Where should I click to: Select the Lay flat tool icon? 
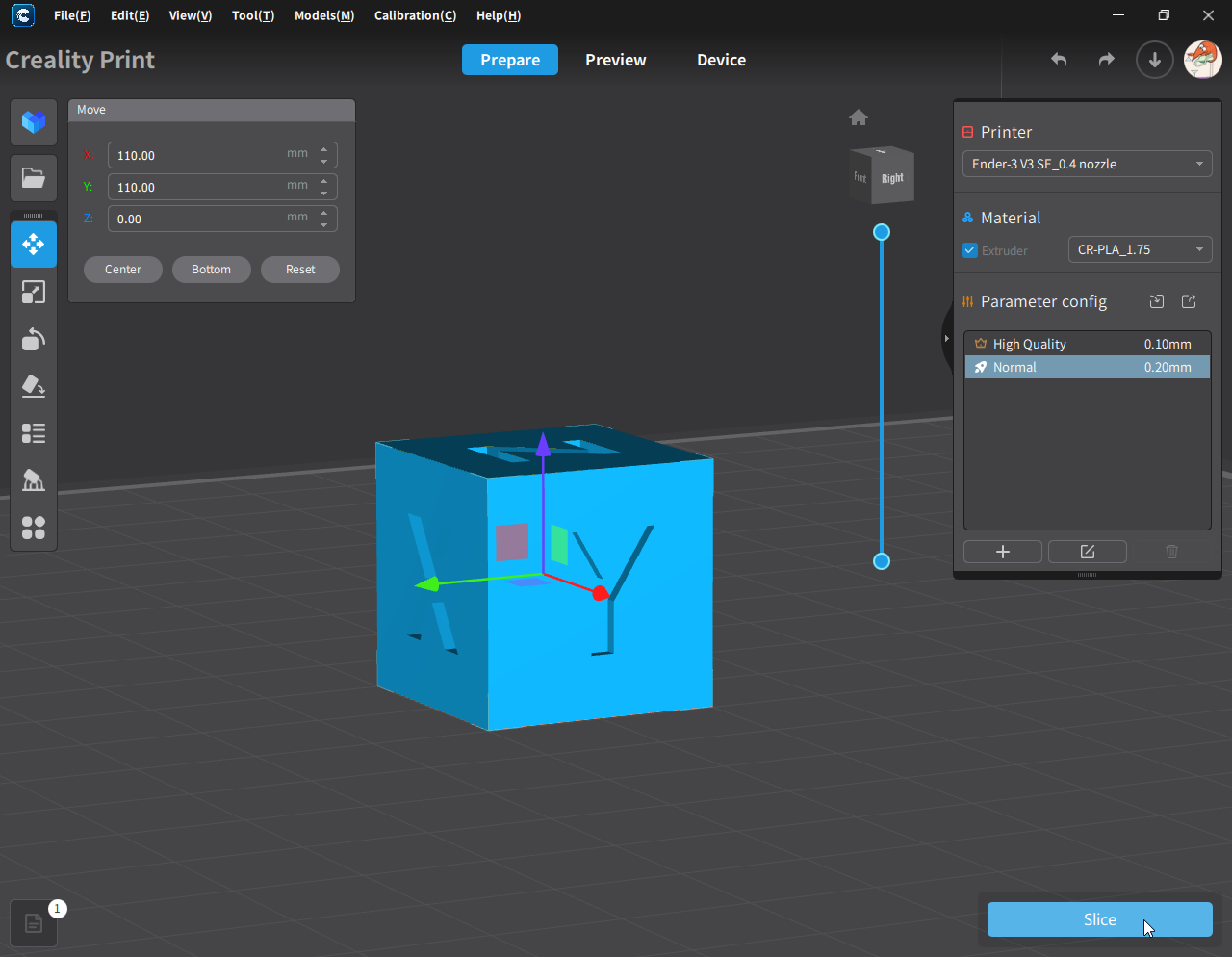point(34,386)
